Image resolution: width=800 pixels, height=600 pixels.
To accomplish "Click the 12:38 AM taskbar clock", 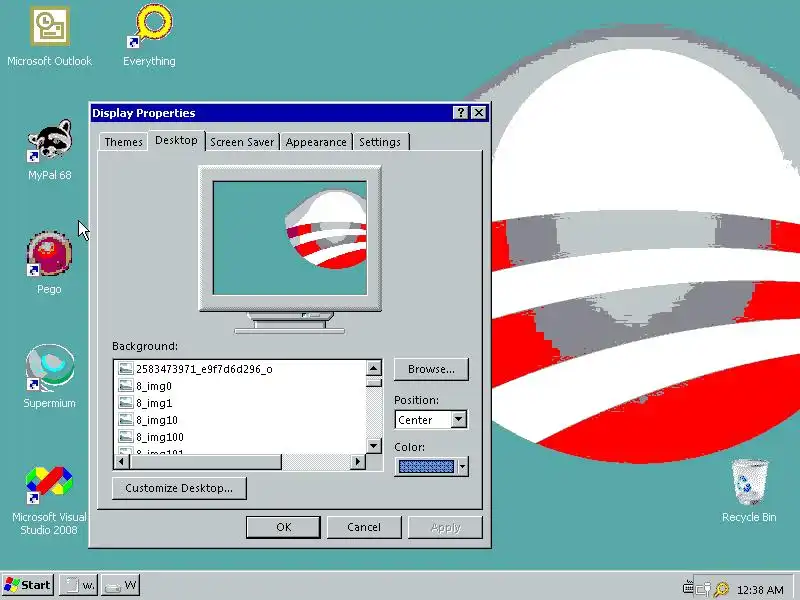I will click(x=761, y=590).
